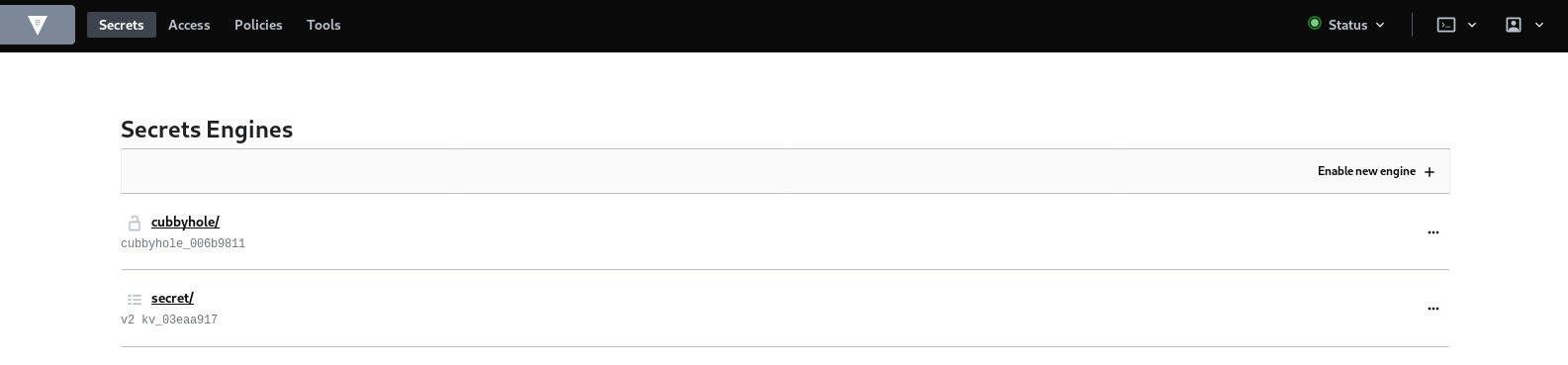Select the Tools menu item

323,25
